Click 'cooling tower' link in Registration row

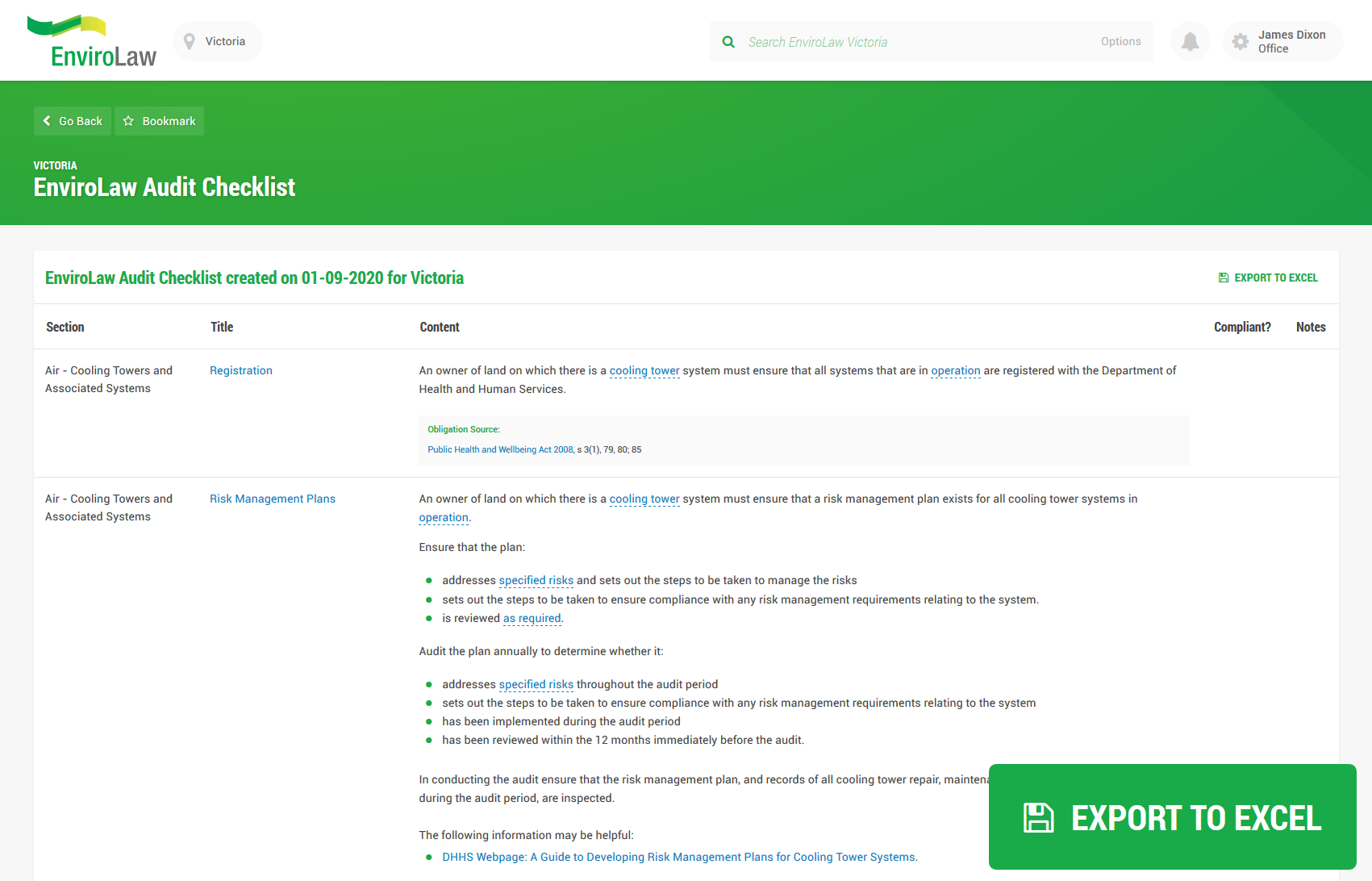coord(644,370)
